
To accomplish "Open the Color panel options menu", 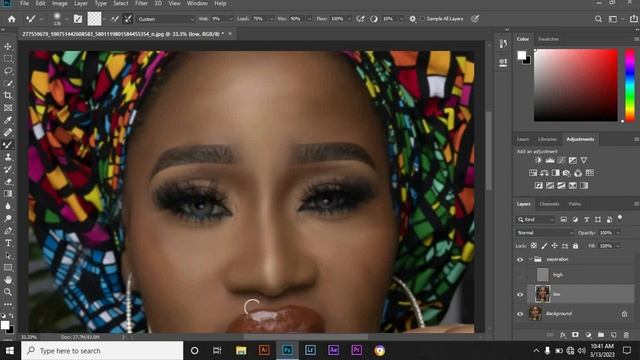I will [636, 39].
